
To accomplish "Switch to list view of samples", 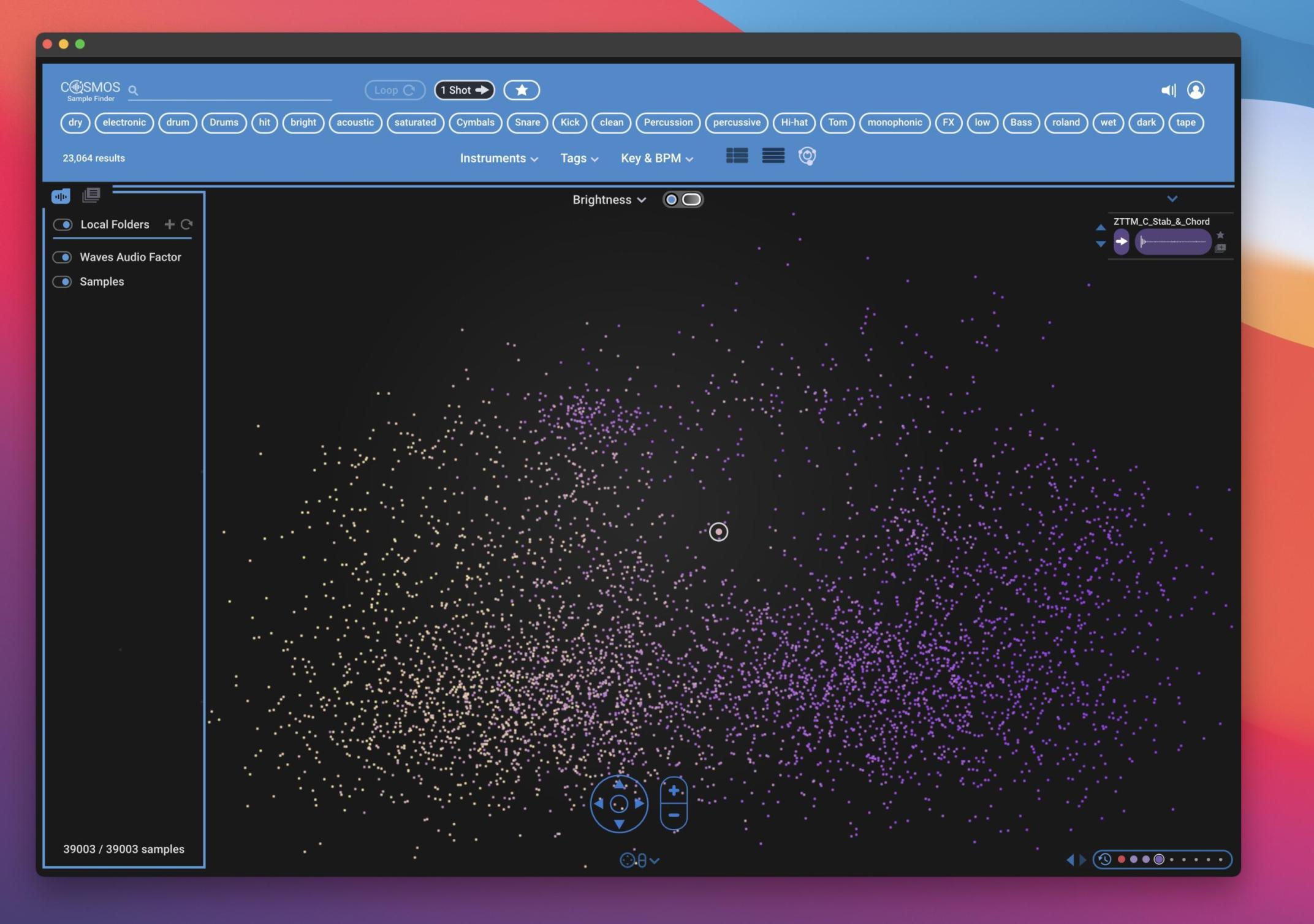I will (x=773, y=156).
